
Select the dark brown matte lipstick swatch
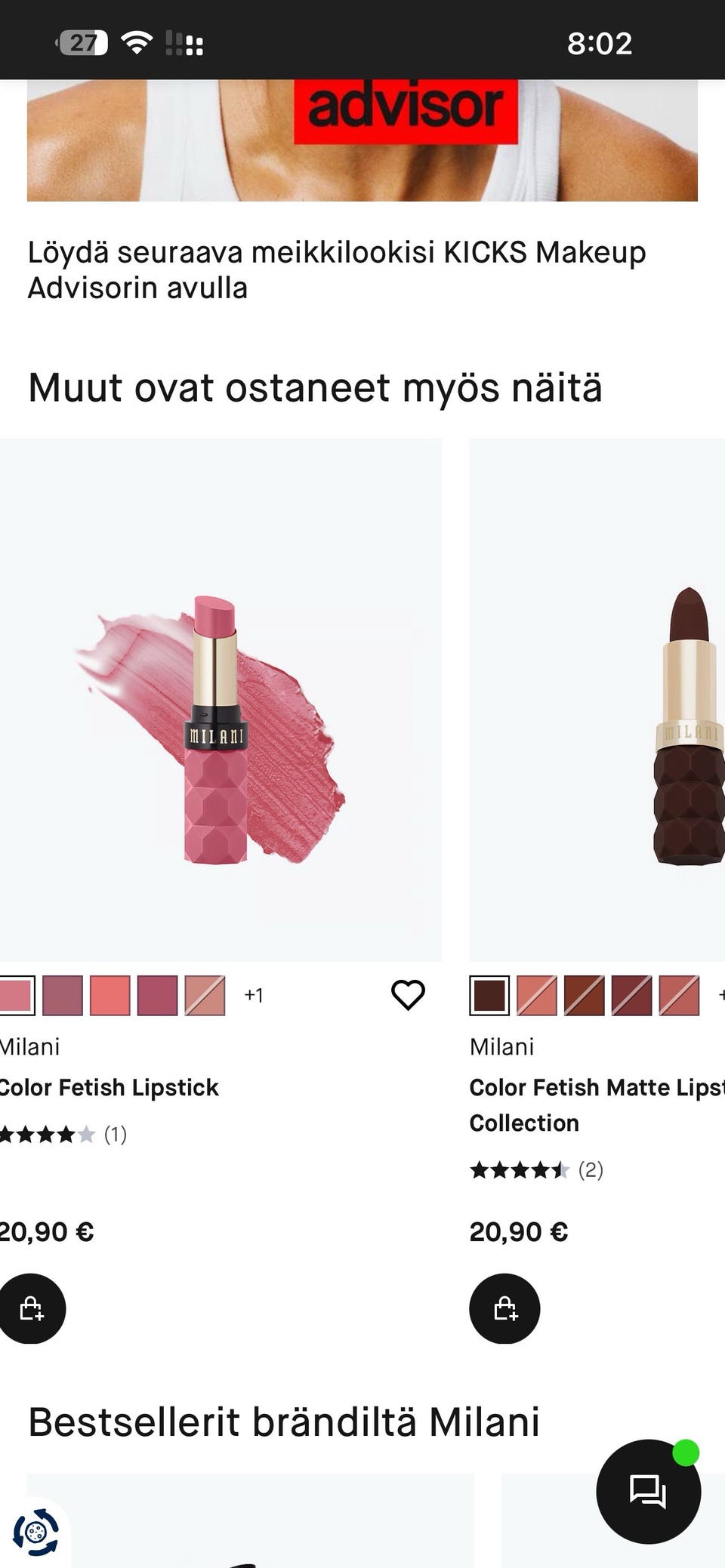click(x=489, y=995)
